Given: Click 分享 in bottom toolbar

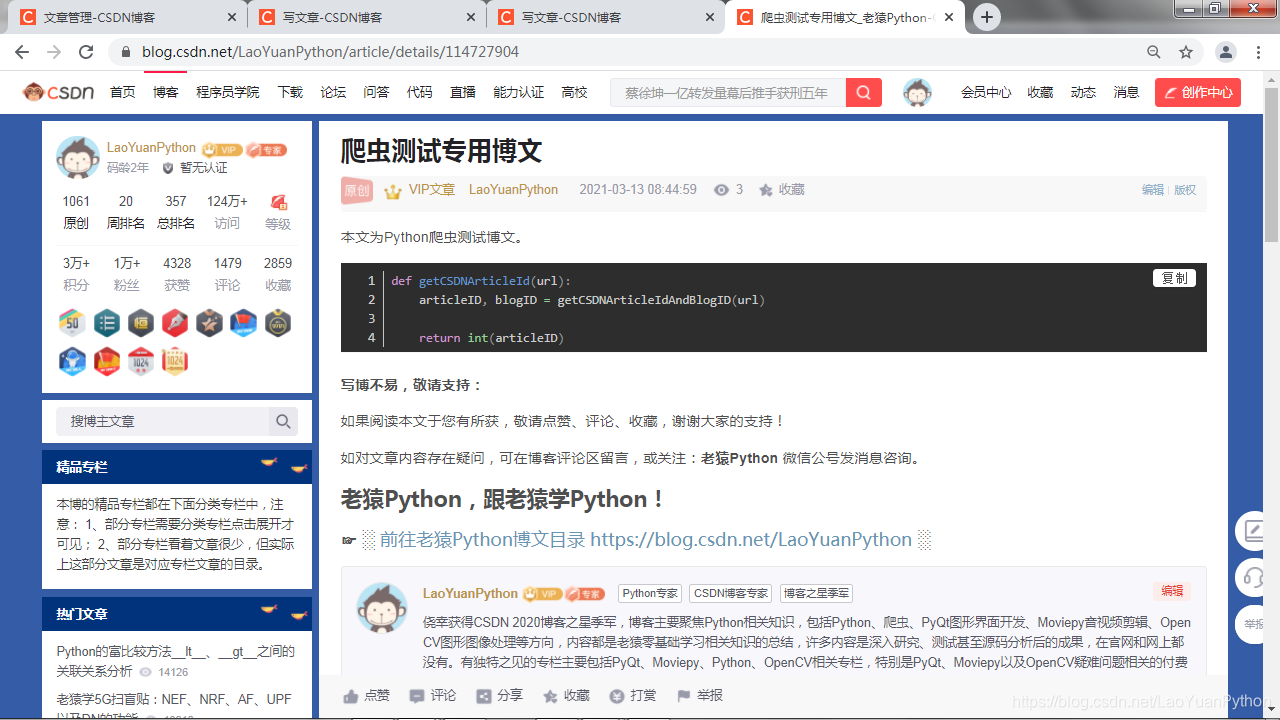Looking at the screenshot, I should (499, 695).
